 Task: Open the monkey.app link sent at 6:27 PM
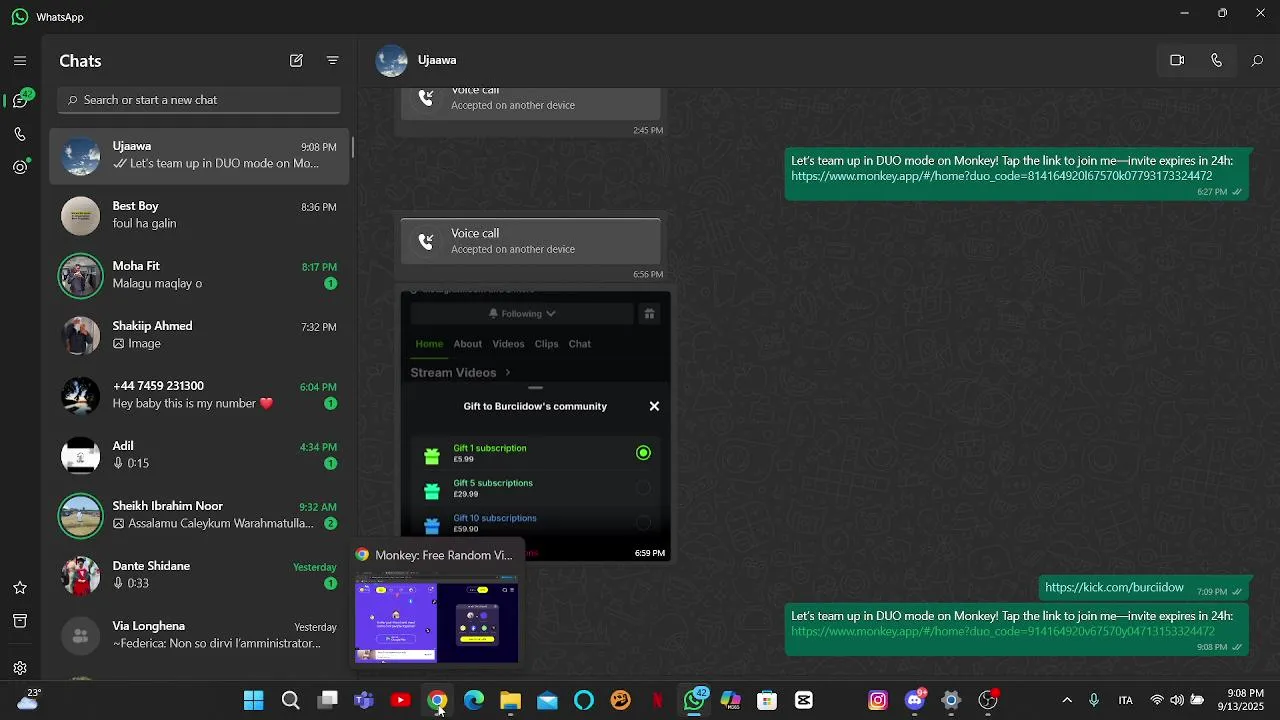(x=1001, y=176)
